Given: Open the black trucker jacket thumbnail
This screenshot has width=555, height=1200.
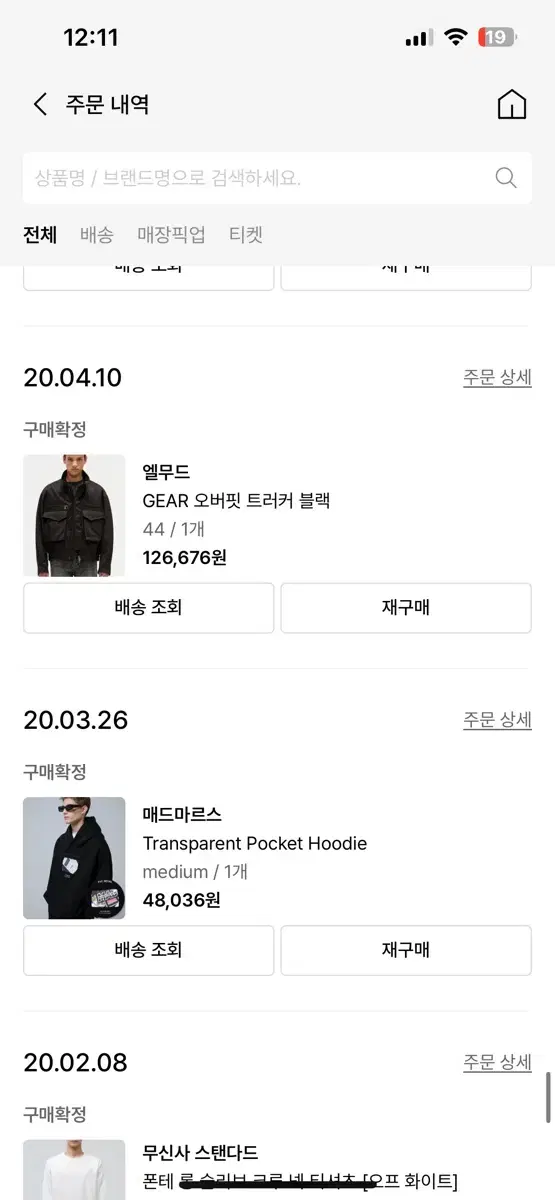Looking at the screenshot, I should [x=74, y=516].
